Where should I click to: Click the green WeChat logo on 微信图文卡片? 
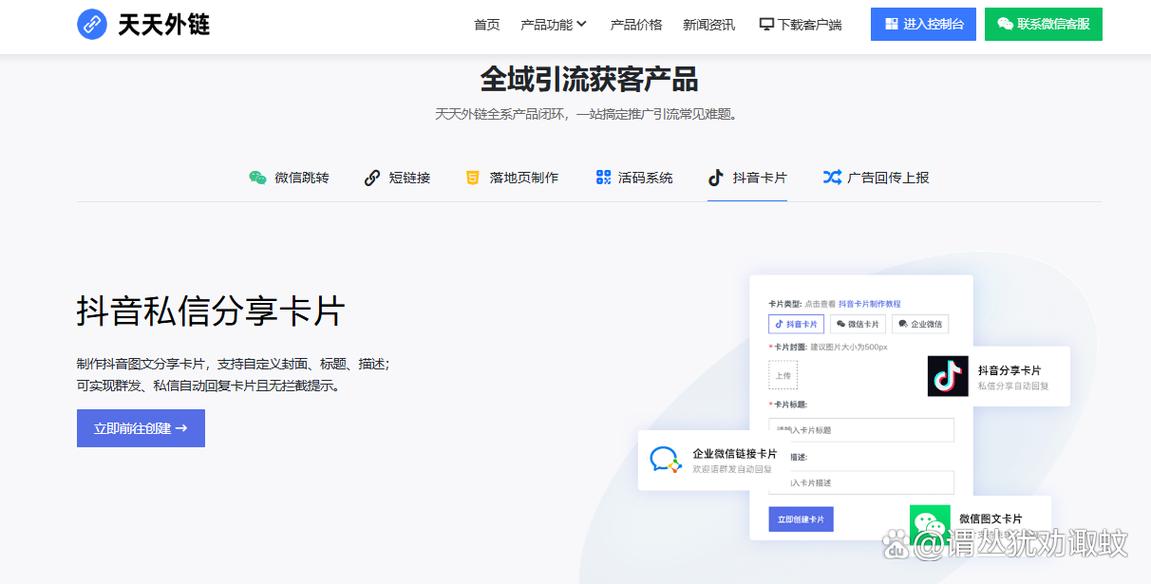click(930, 522)
